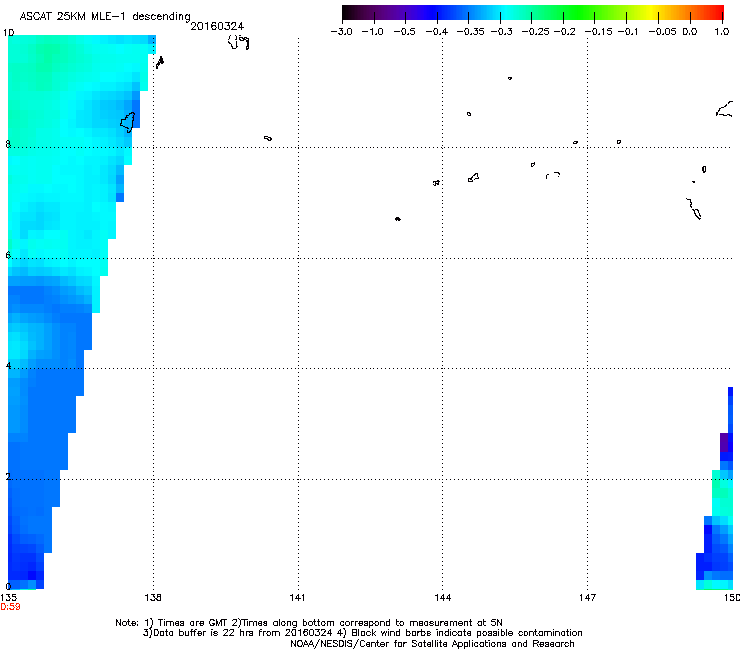740x650 pixels.
Task: Click the -0.15 color scale label
Action: (x=598, y=32)
